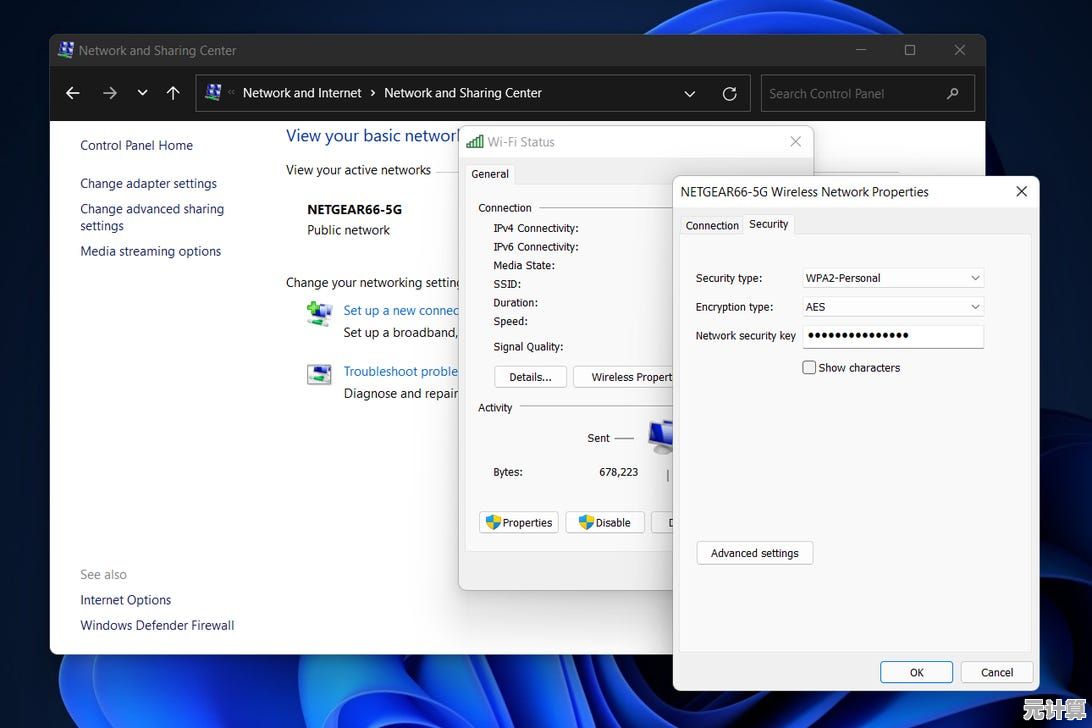This screenshot has height=728, width=1092.
Task: Expand the recent locations chevron beside the navigation arrows
Action: click(x=142, y=92)
